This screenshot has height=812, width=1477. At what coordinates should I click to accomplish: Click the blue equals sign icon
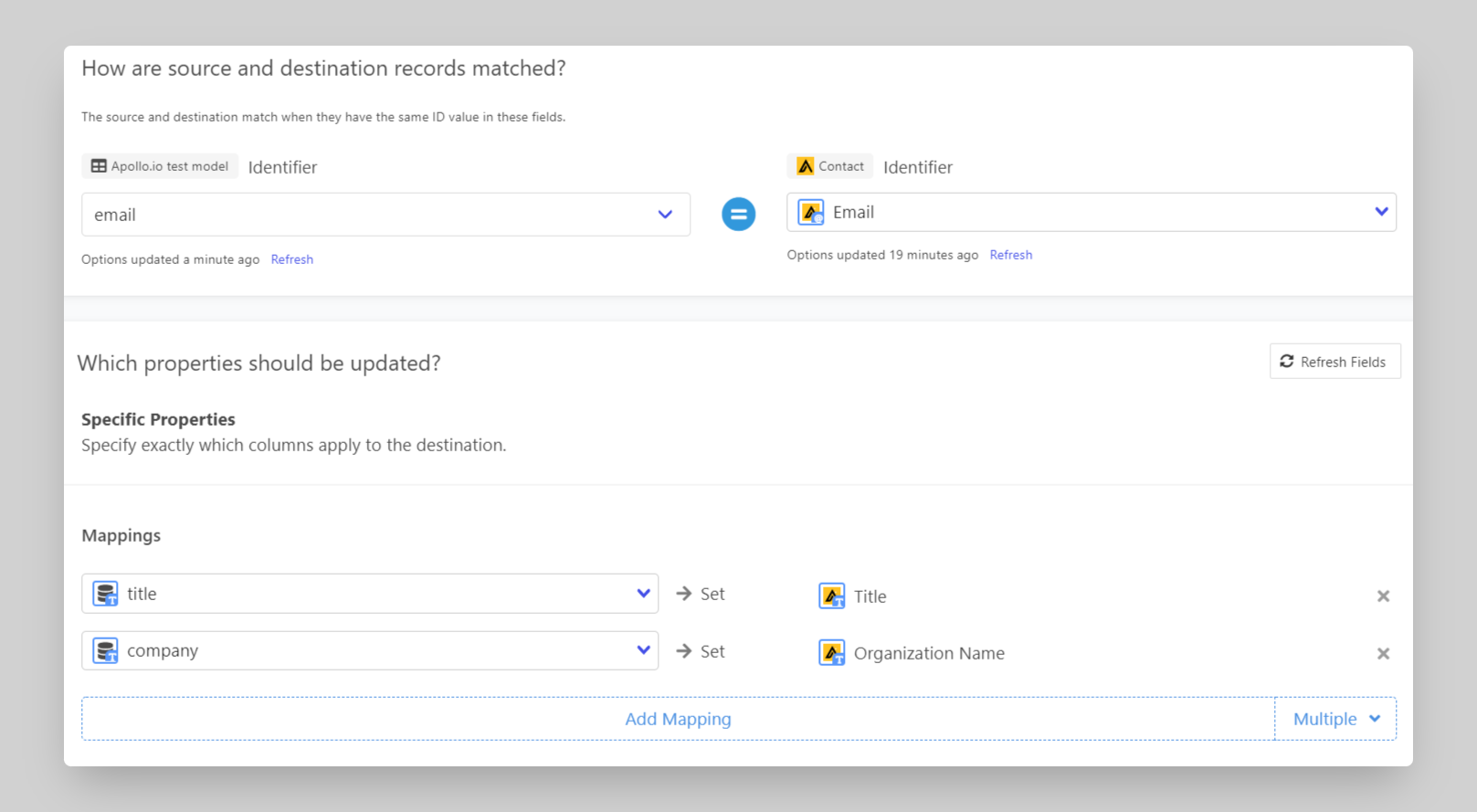[738, 215]
